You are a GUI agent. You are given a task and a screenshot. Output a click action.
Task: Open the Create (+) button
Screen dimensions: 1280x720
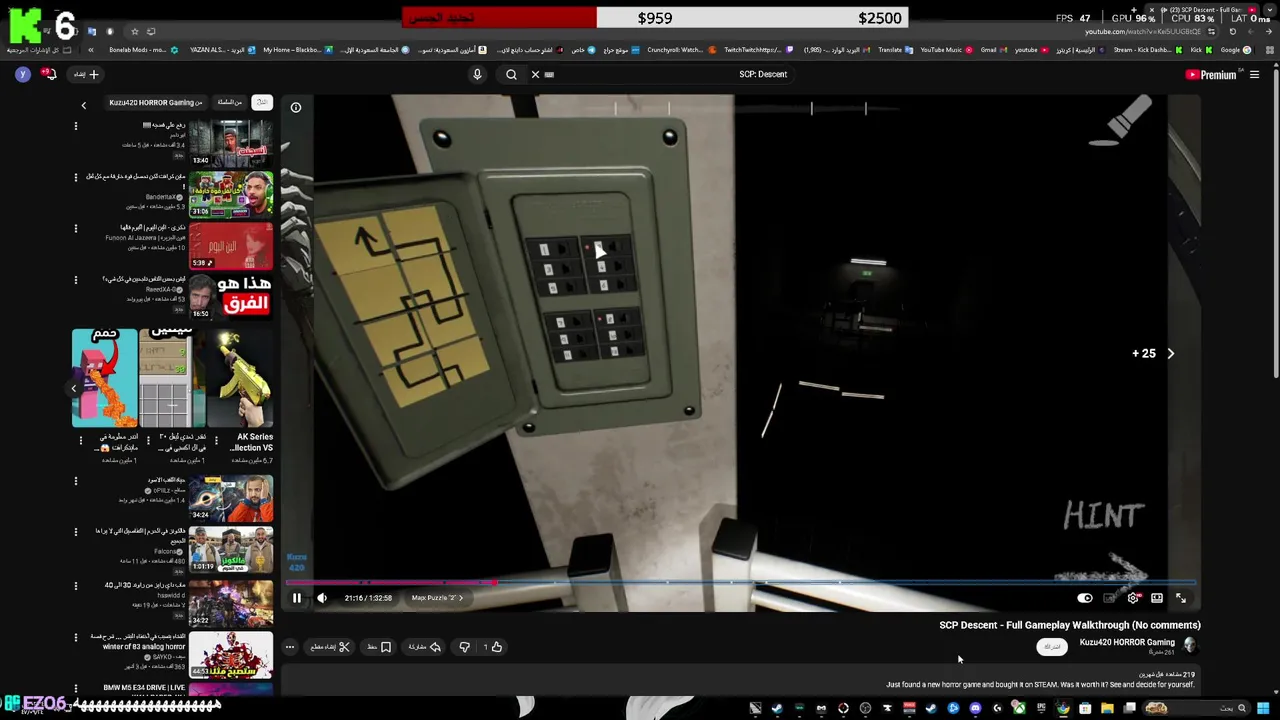[85, 74]
